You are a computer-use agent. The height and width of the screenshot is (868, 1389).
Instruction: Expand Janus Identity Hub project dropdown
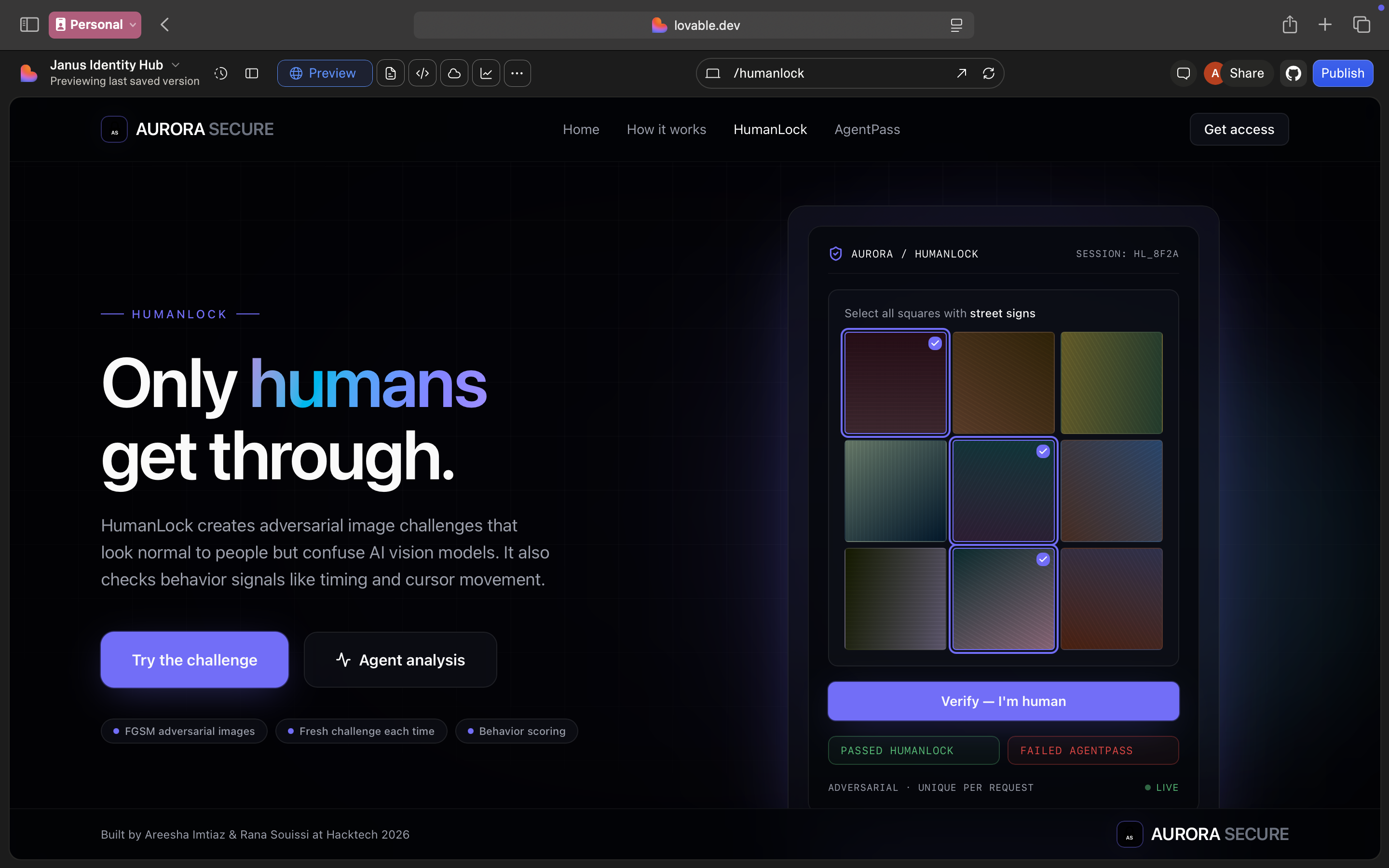(x=176, y=65)
